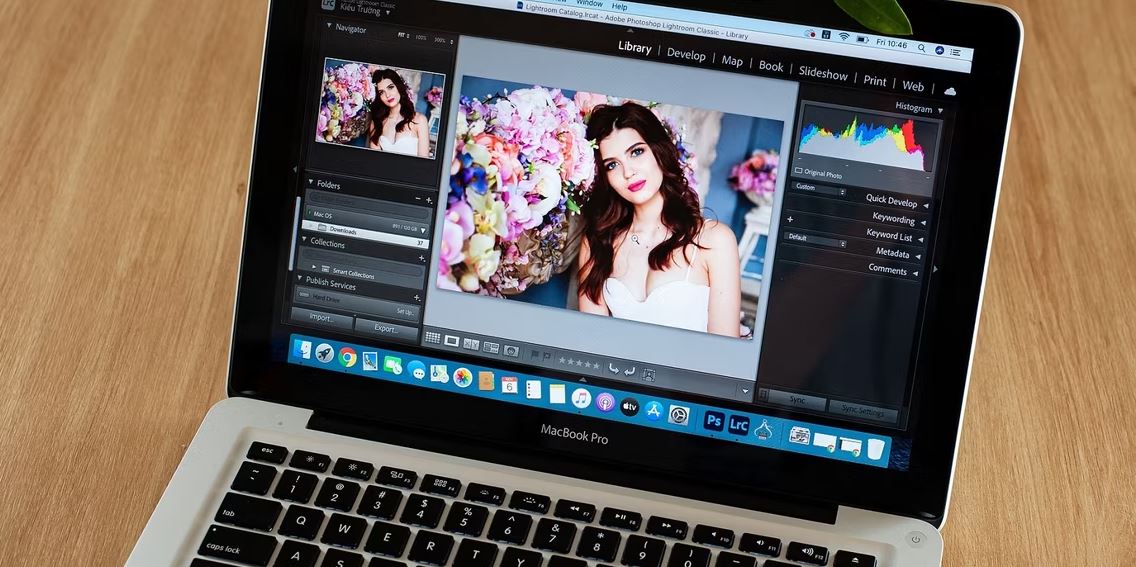The height and width of the screenshot is (567, 1136).
Task: Open Compare view (X|Y) icon
Action: click(471, 344)
